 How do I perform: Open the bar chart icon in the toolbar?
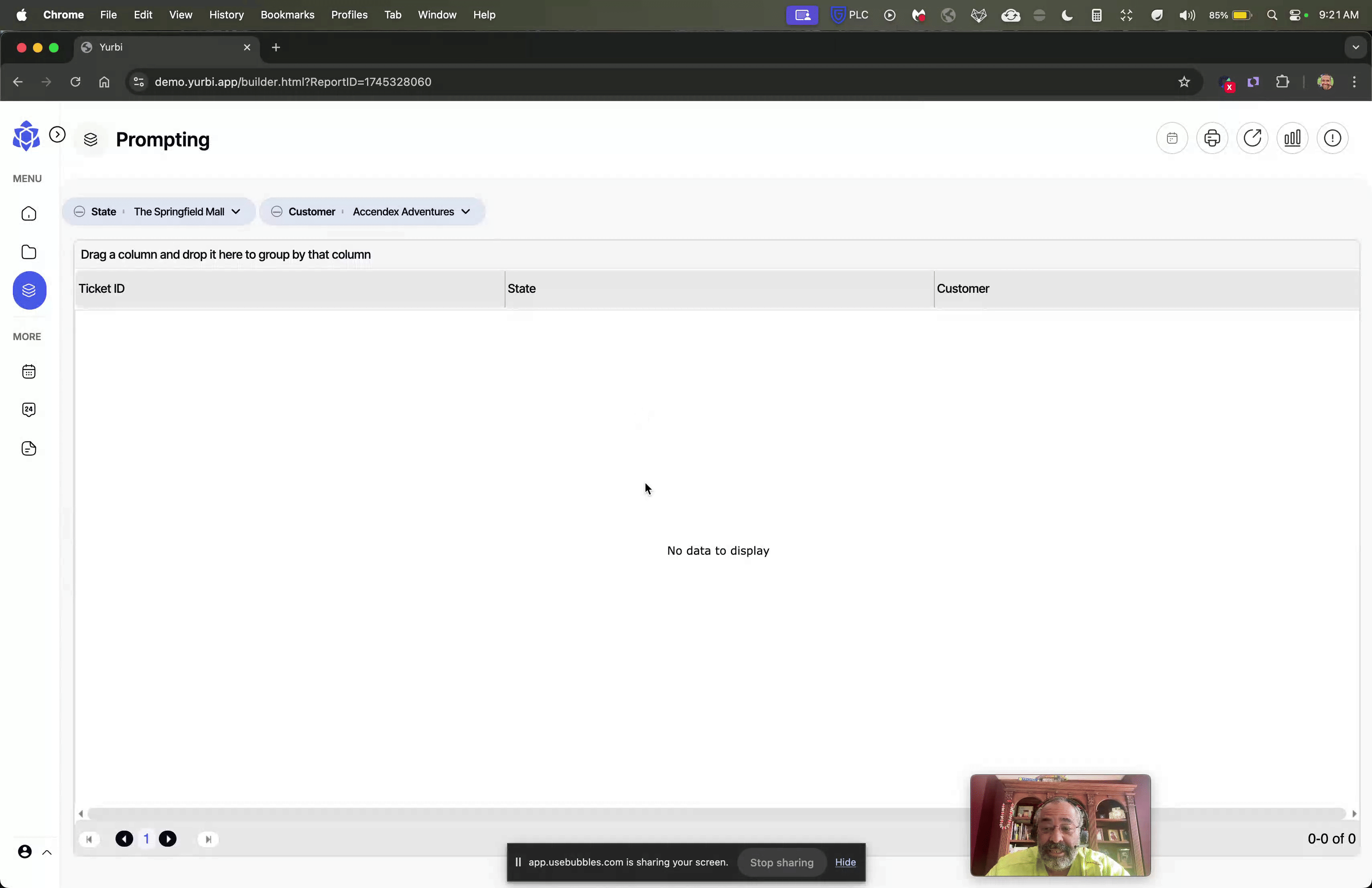(x=1292, y=138)
